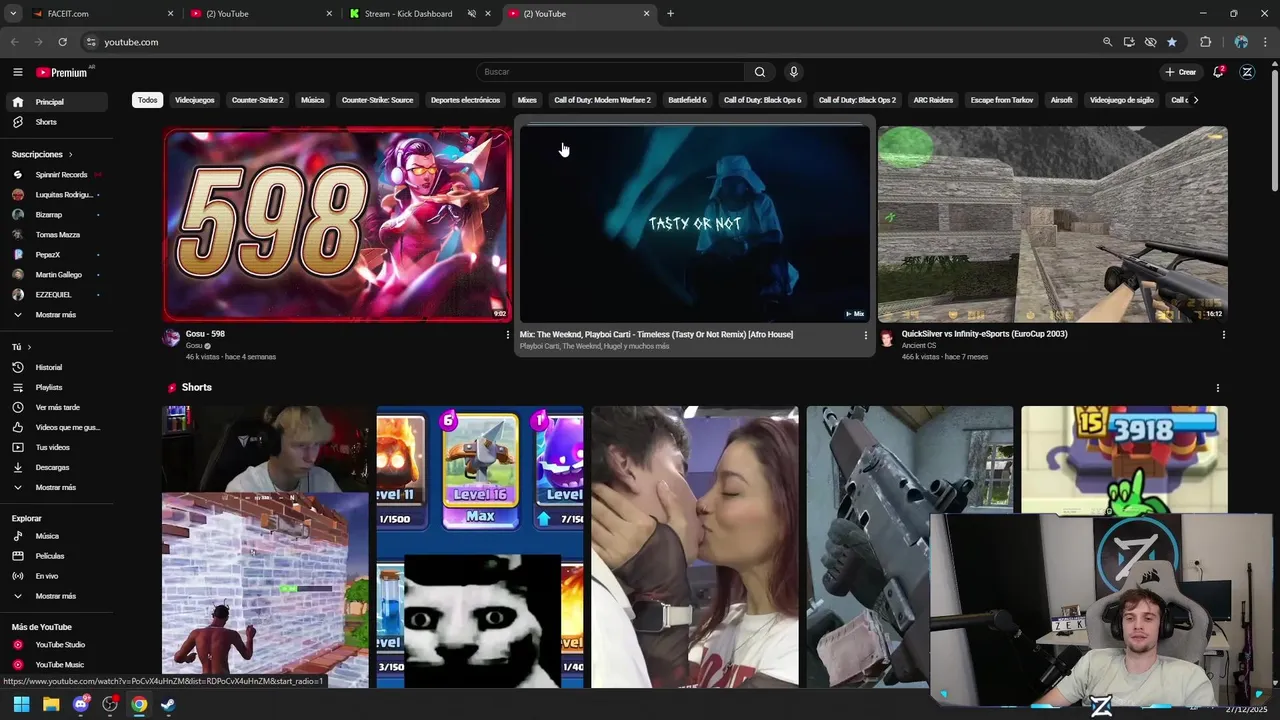Click the Crear button
1280x720 pixels.
pyautogui.click(x=1181, y=72)
